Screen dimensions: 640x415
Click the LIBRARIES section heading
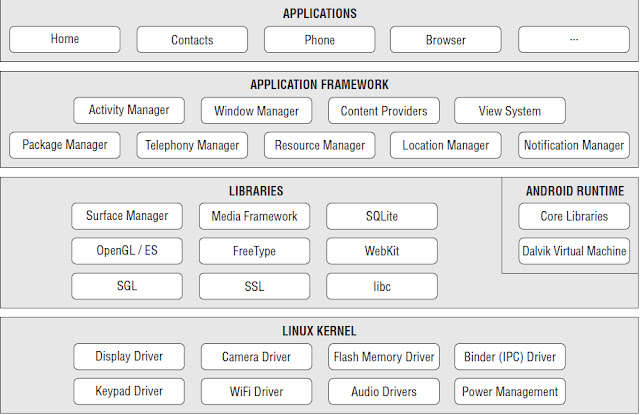[x=256, y=191]
